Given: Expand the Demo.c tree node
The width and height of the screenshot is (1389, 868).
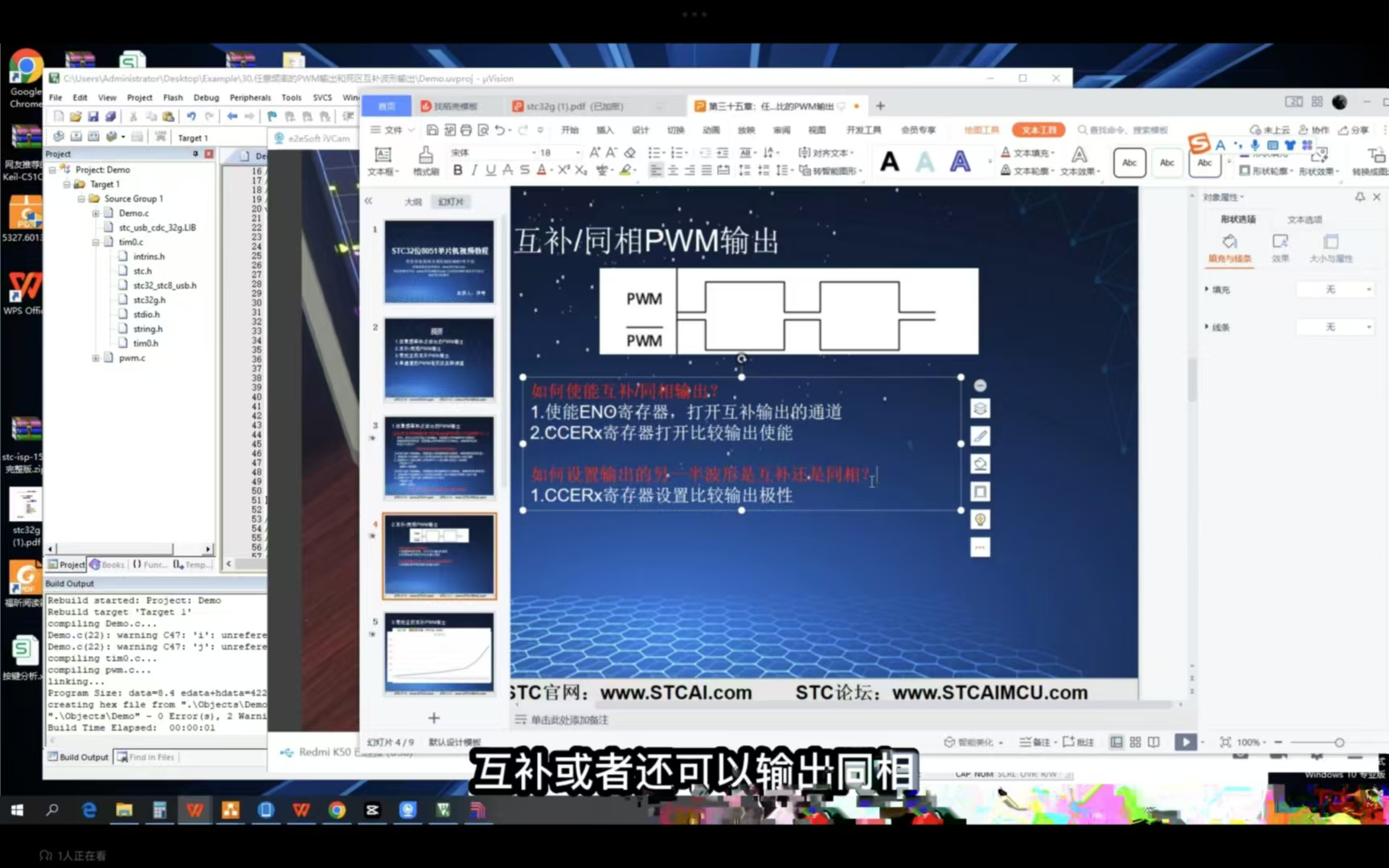Looking at the screenshot, I should pyautogui.click(x=96, y=213).
